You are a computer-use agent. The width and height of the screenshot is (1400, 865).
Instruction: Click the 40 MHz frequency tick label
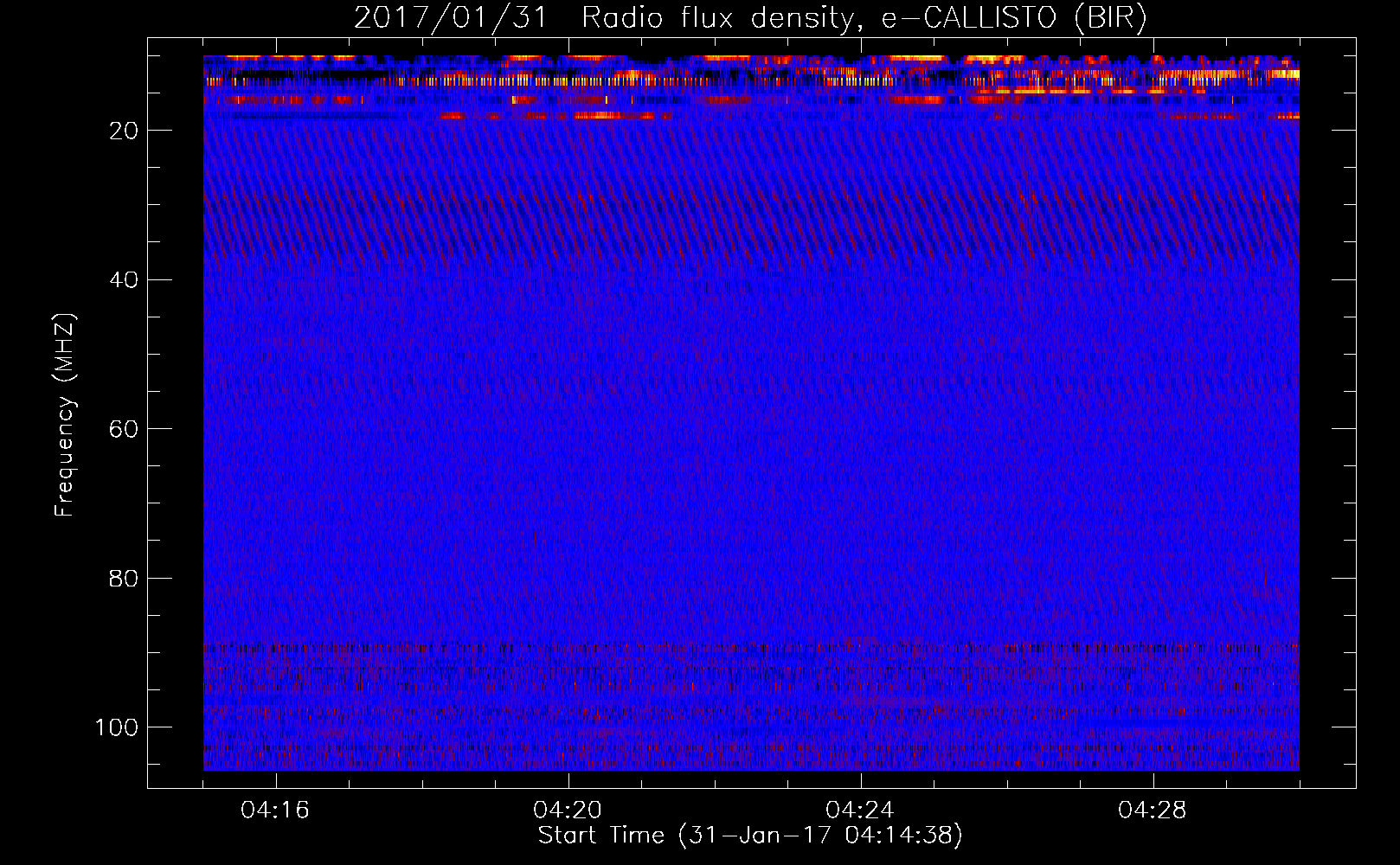(124, 280)
